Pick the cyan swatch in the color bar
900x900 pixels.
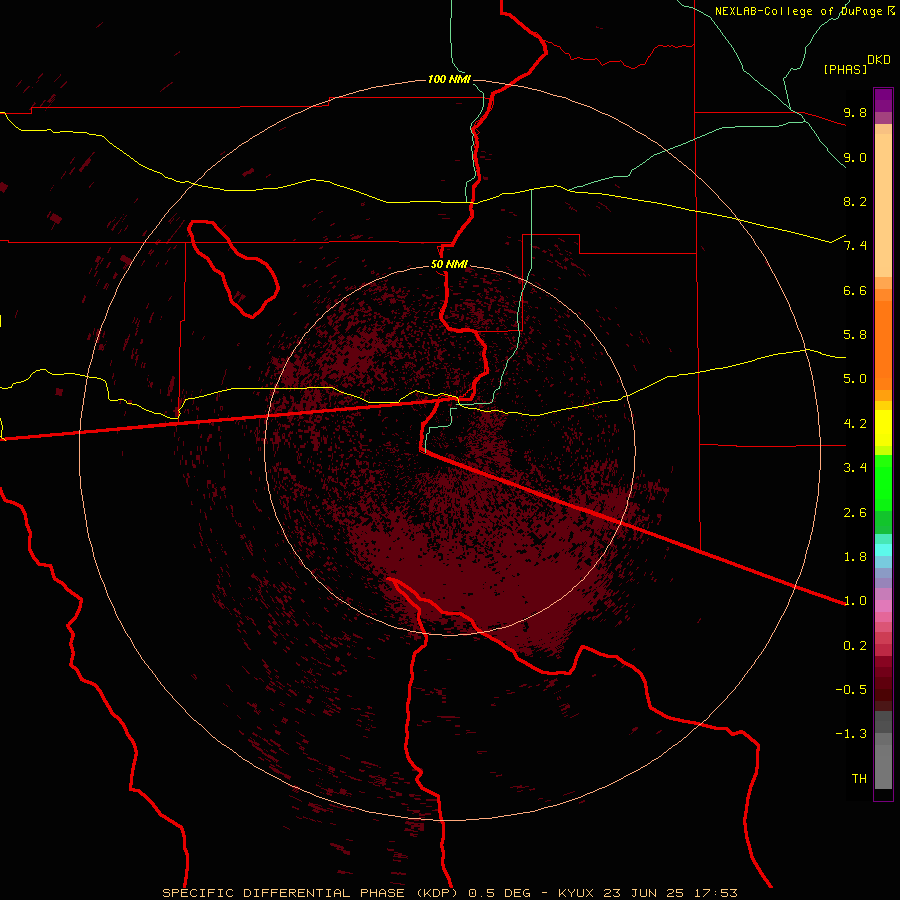pos(883,550)
